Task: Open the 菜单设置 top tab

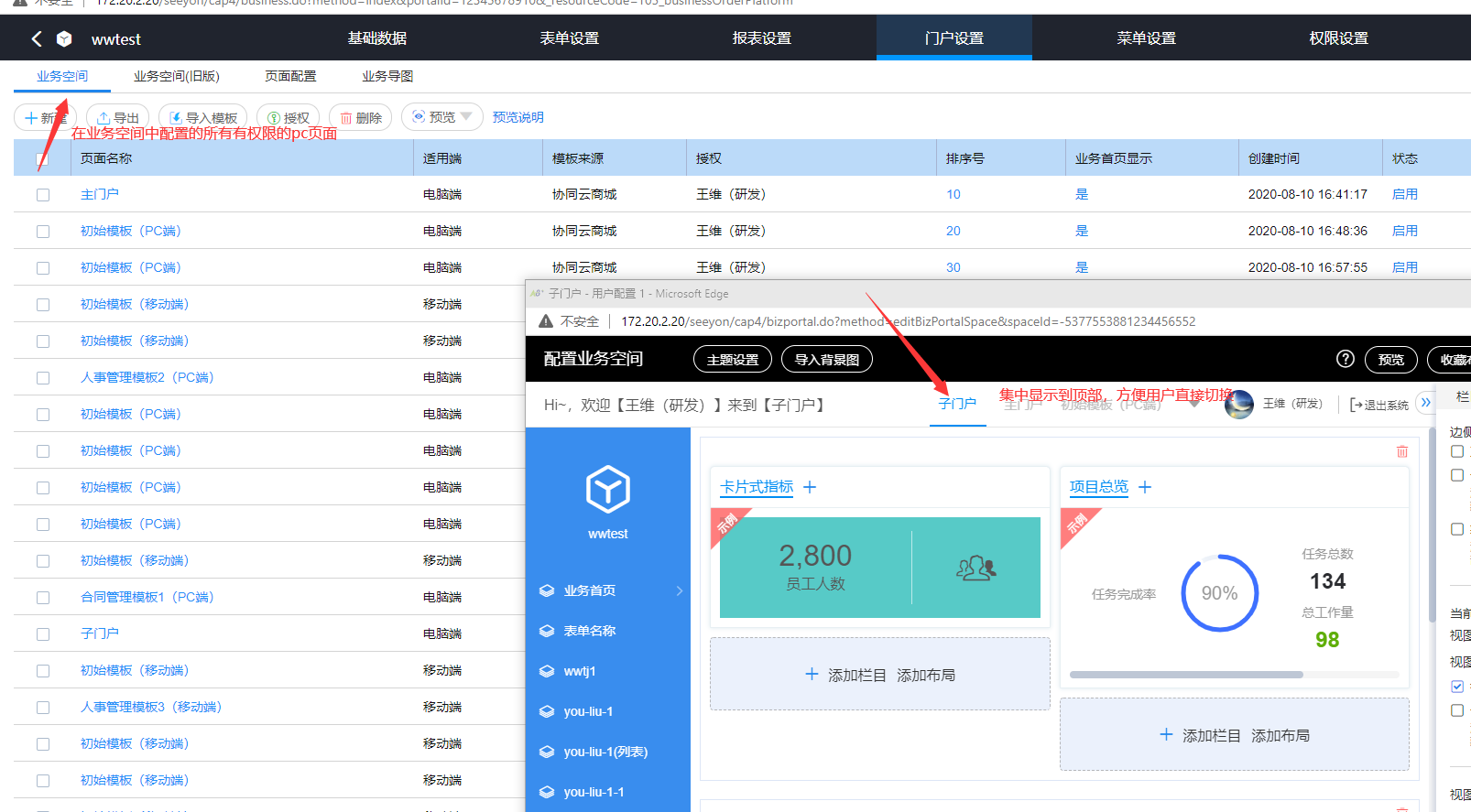Action: pyautogui.click(x=1147, y=38)
